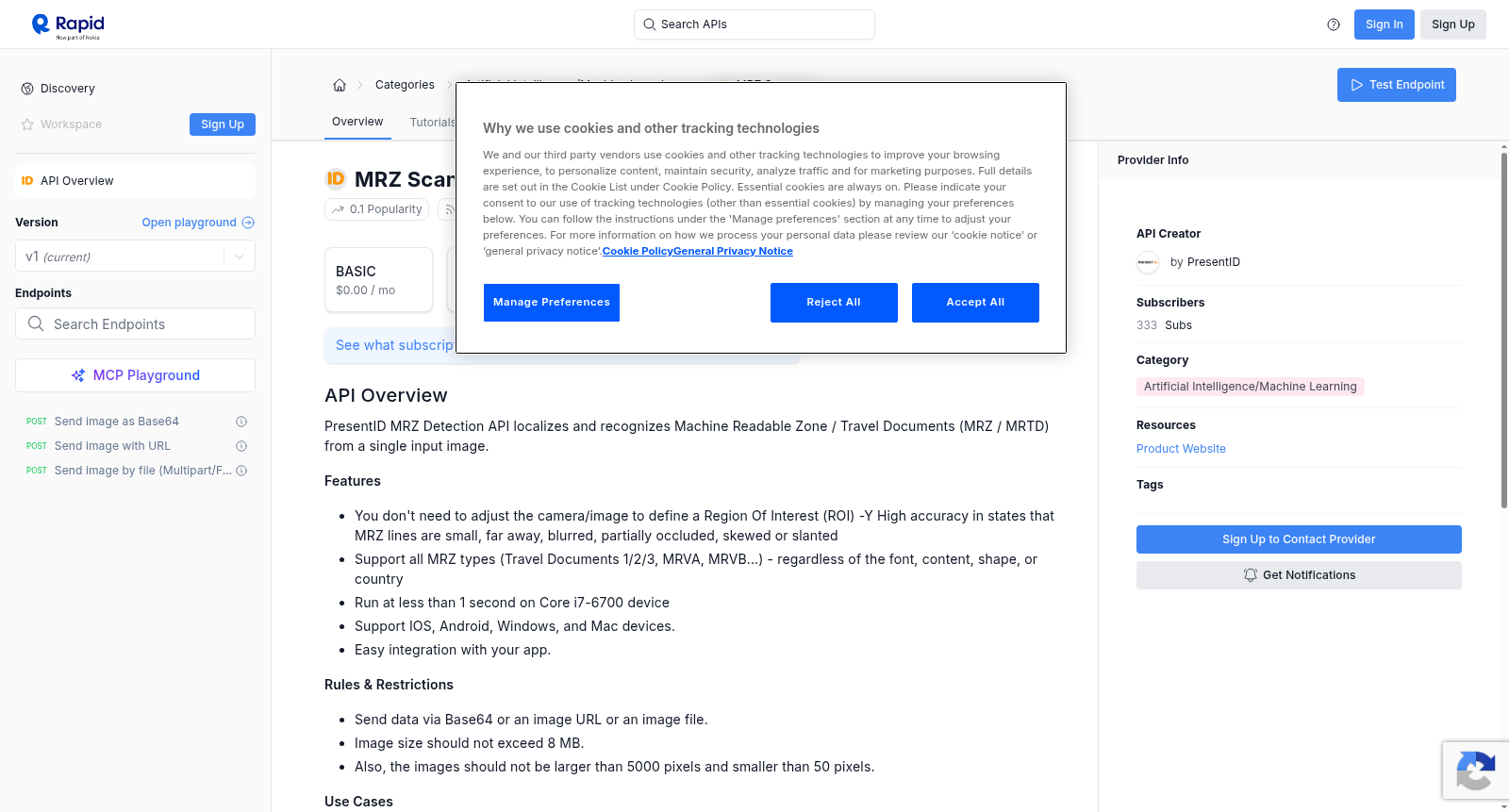Open the Cookie Policy link
The height and width of the screenshot is (812, 1509).
point(638,251)
